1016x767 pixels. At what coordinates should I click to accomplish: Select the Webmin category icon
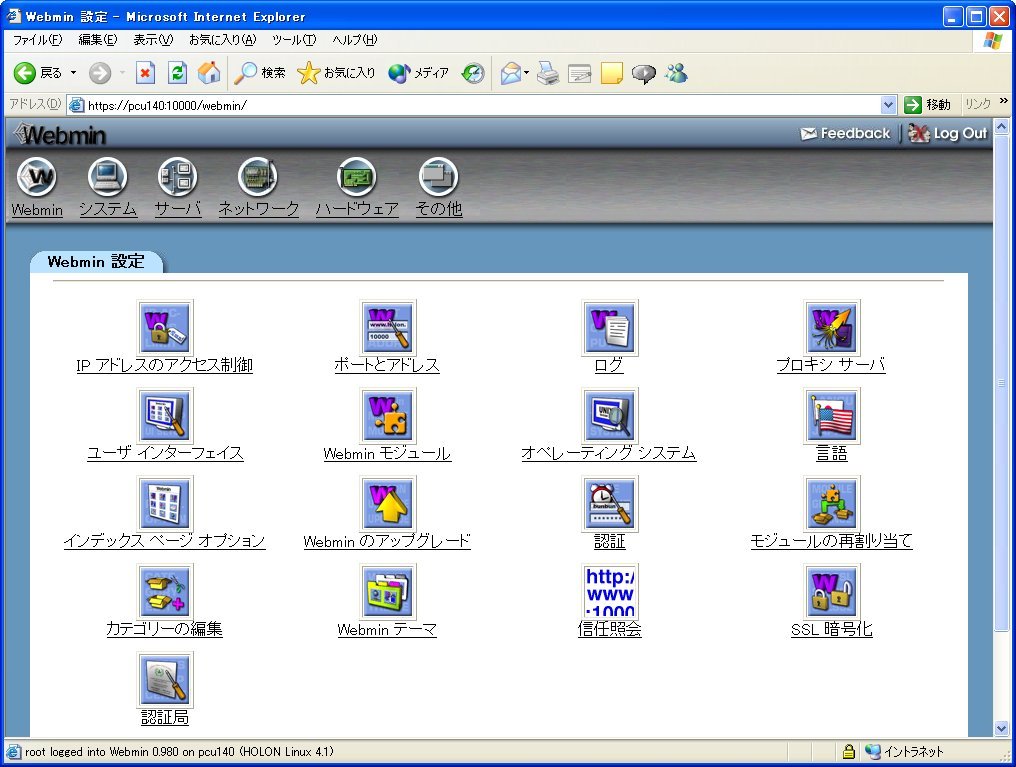click(x=36, y=176)
